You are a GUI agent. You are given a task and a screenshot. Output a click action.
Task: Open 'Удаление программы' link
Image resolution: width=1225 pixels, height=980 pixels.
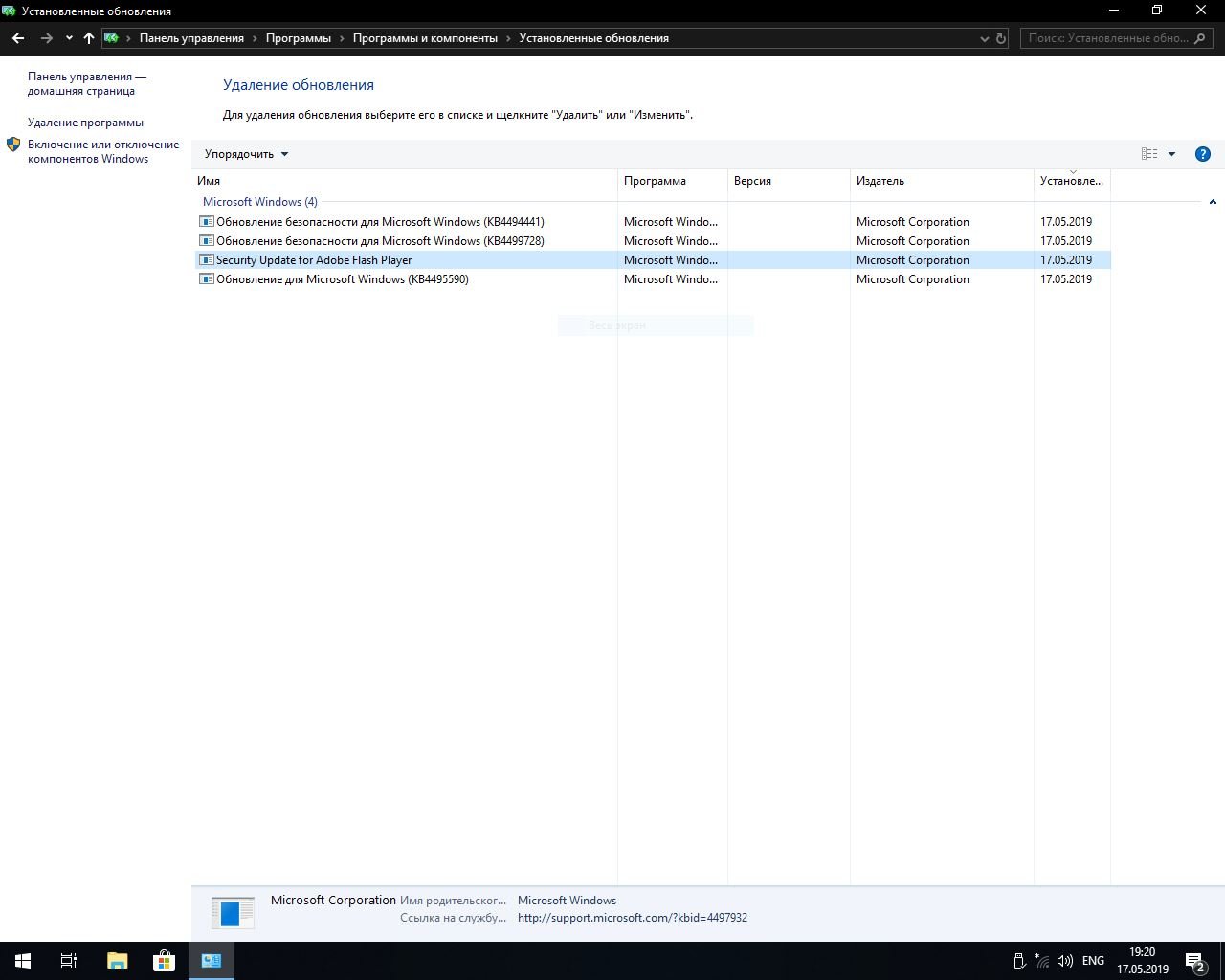point(85,122)
